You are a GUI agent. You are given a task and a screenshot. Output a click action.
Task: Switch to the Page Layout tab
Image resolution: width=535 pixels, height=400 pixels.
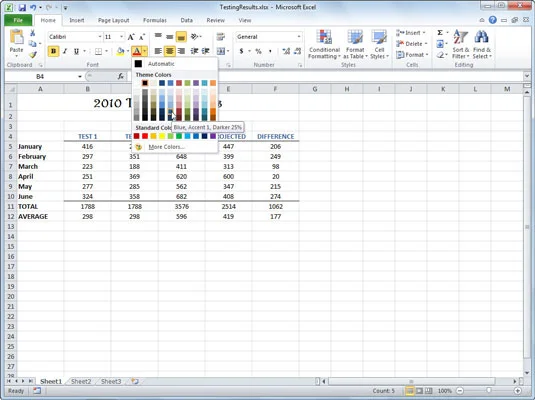click(x=114, y=20)
